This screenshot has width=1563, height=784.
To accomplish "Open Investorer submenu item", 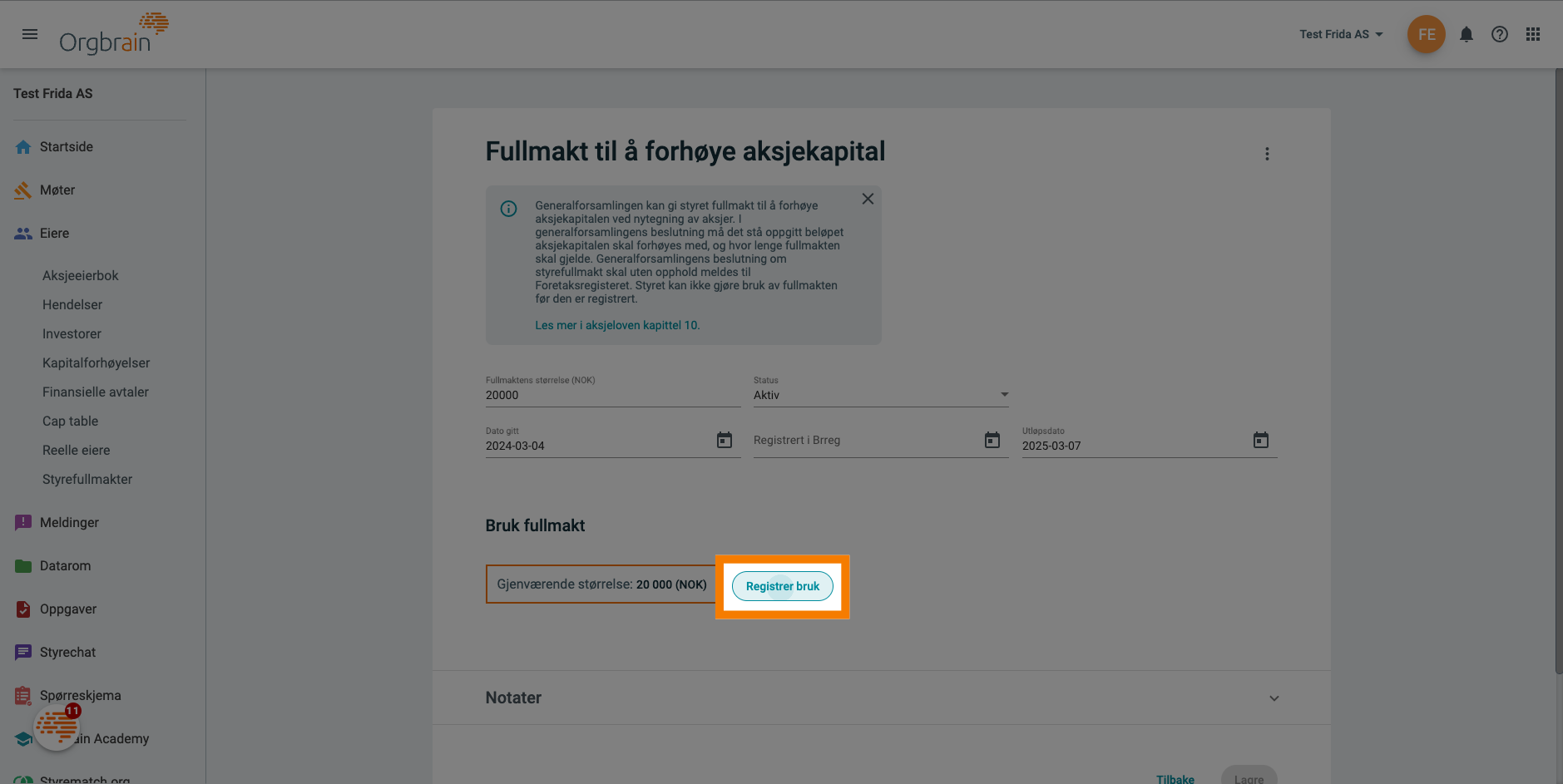I will click(x=72, y=333).
